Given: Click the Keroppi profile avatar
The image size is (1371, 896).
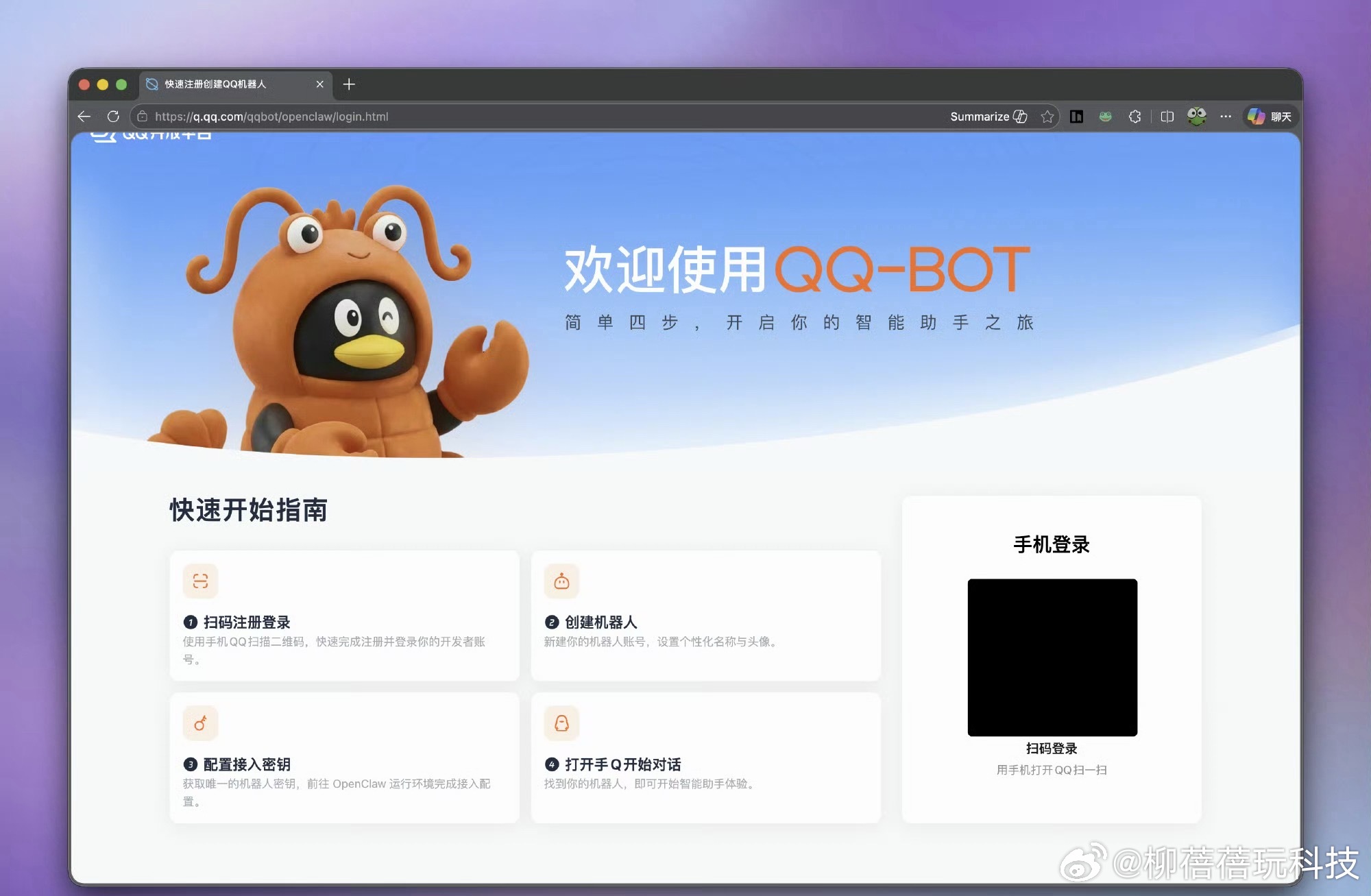Looking at the screenshot, I should 1196,117.
